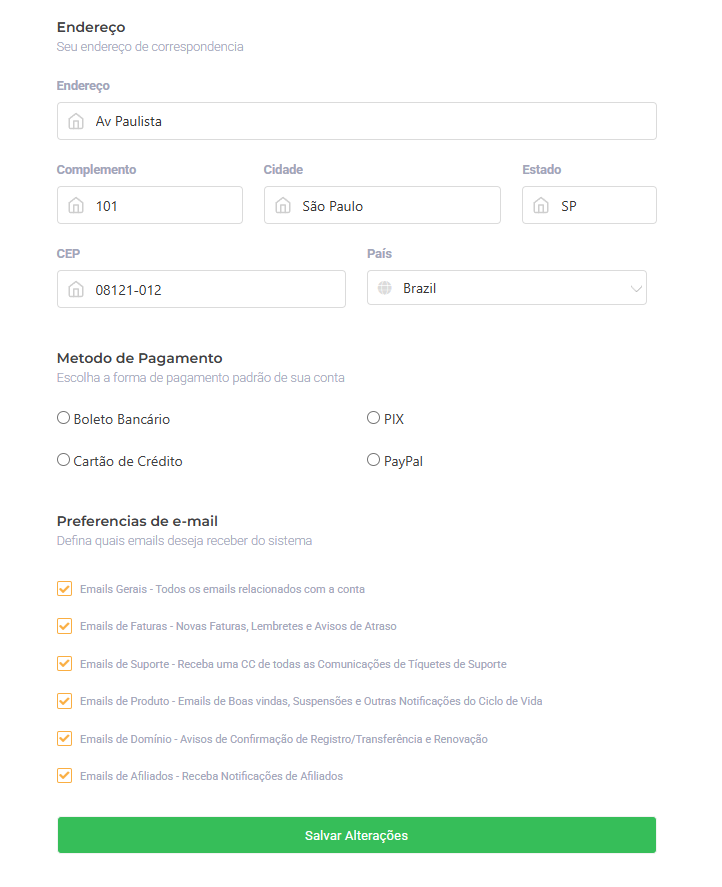Uncheck Emails de Produto checkbox
The image size is (722, 887).
[65, 701]
